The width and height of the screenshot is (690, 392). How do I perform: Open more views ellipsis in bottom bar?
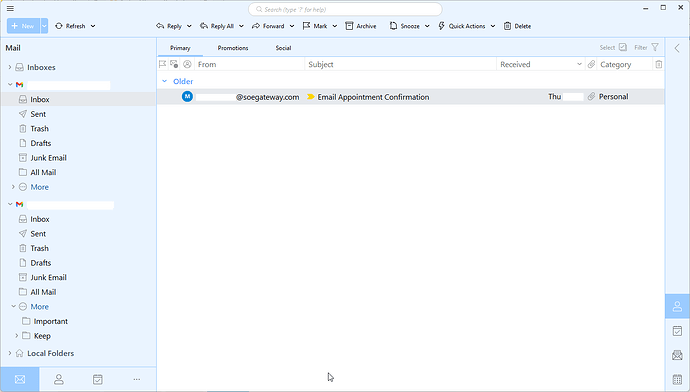coord(137,379)
